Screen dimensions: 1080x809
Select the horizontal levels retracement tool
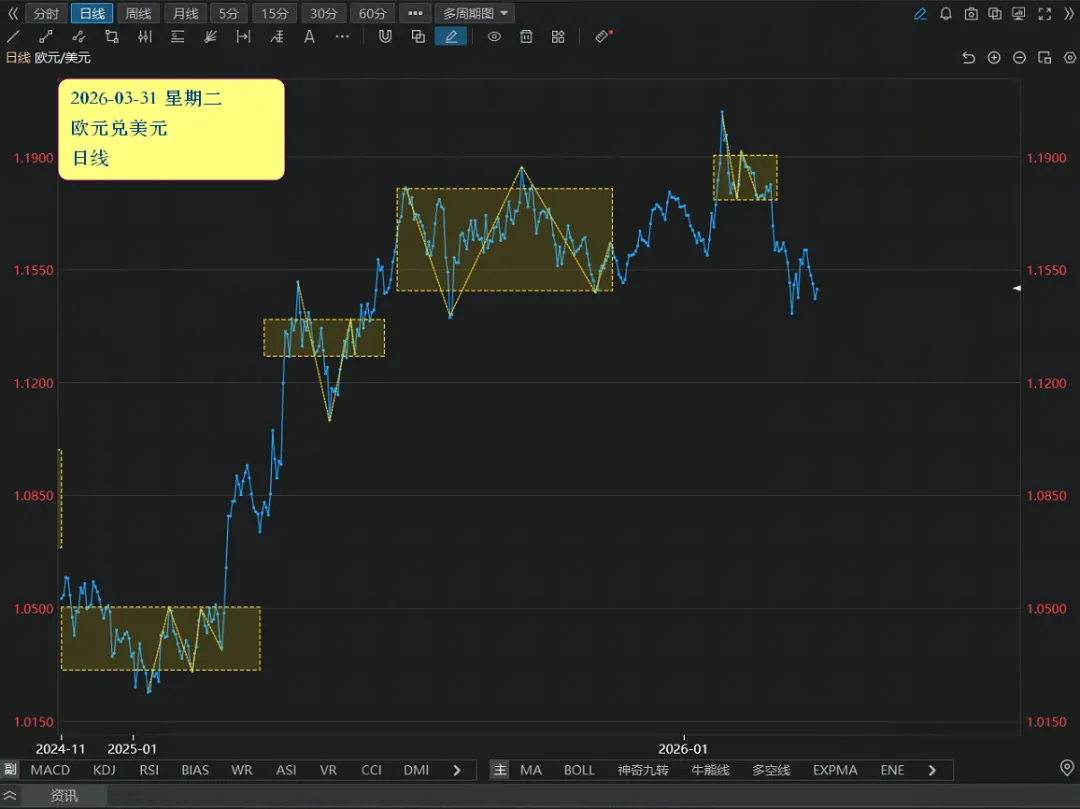(178, 37)
